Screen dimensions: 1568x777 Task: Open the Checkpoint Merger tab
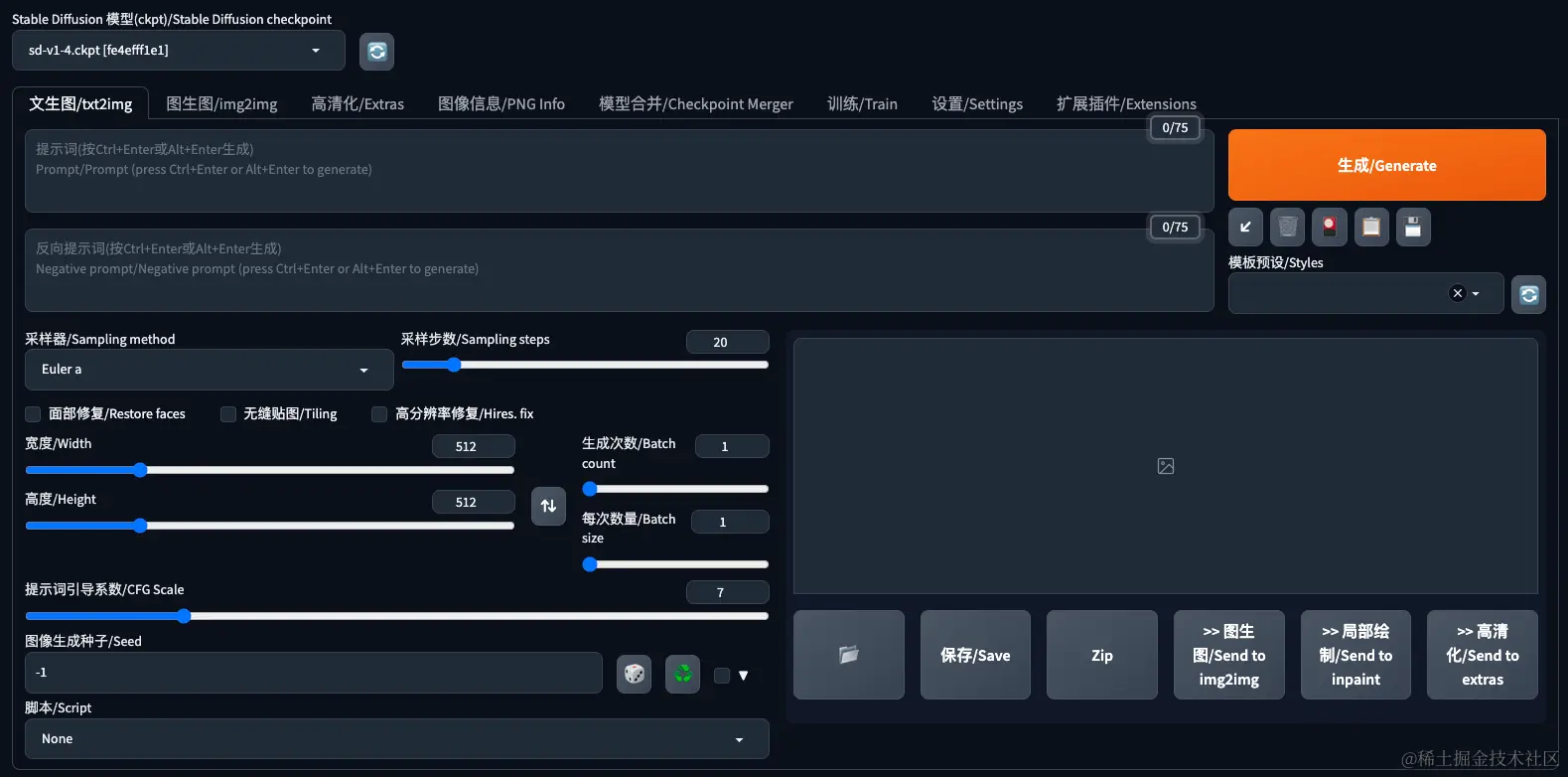[696, 103]
